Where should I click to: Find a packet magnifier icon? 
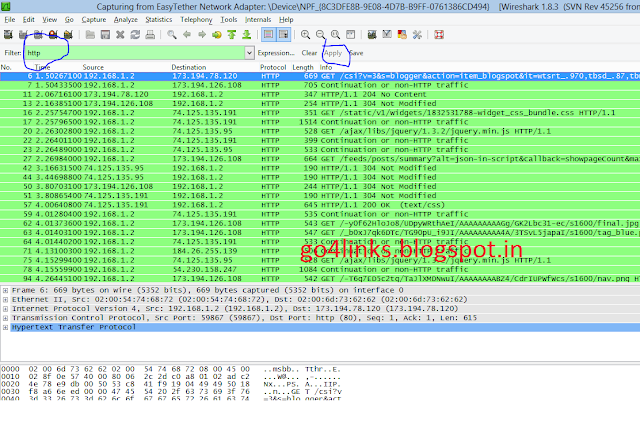172,35
